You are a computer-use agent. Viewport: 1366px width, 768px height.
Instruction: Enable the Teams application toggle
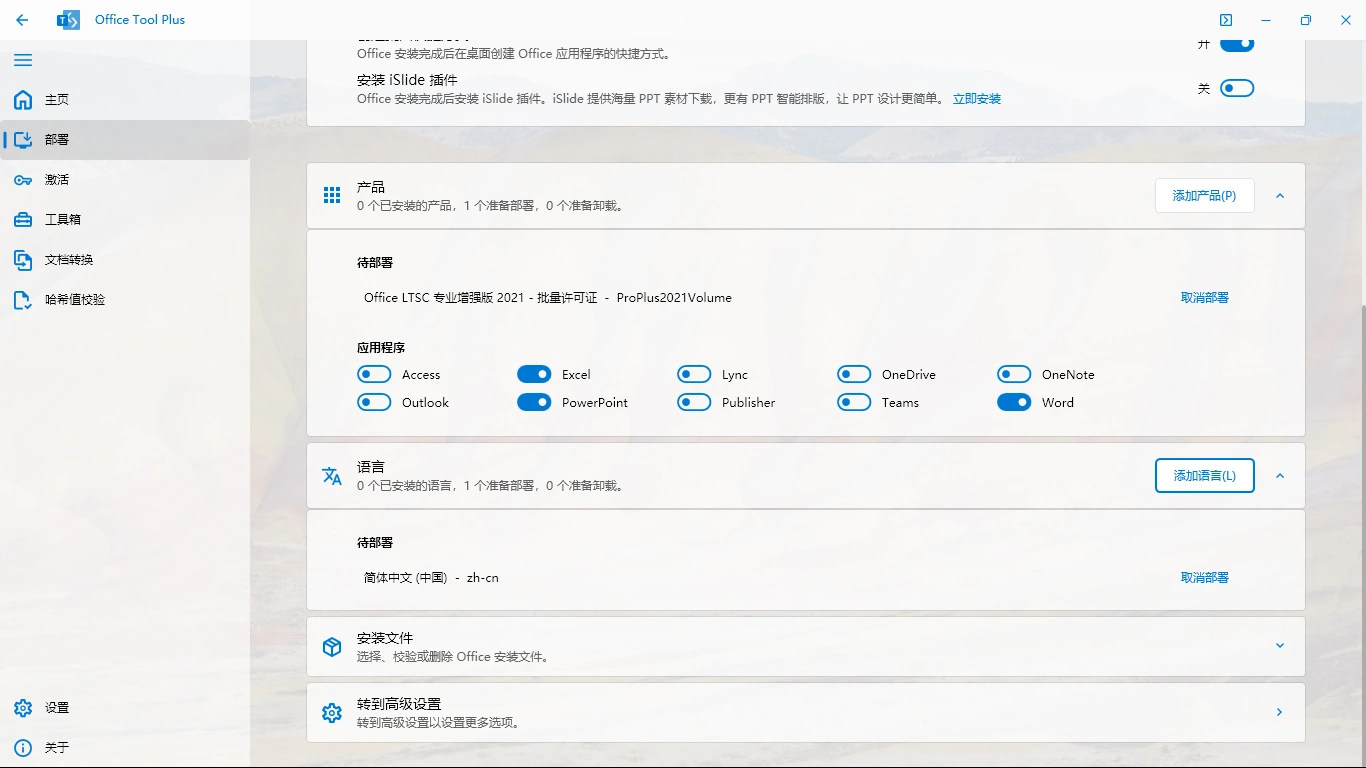(x=854, y=402)
